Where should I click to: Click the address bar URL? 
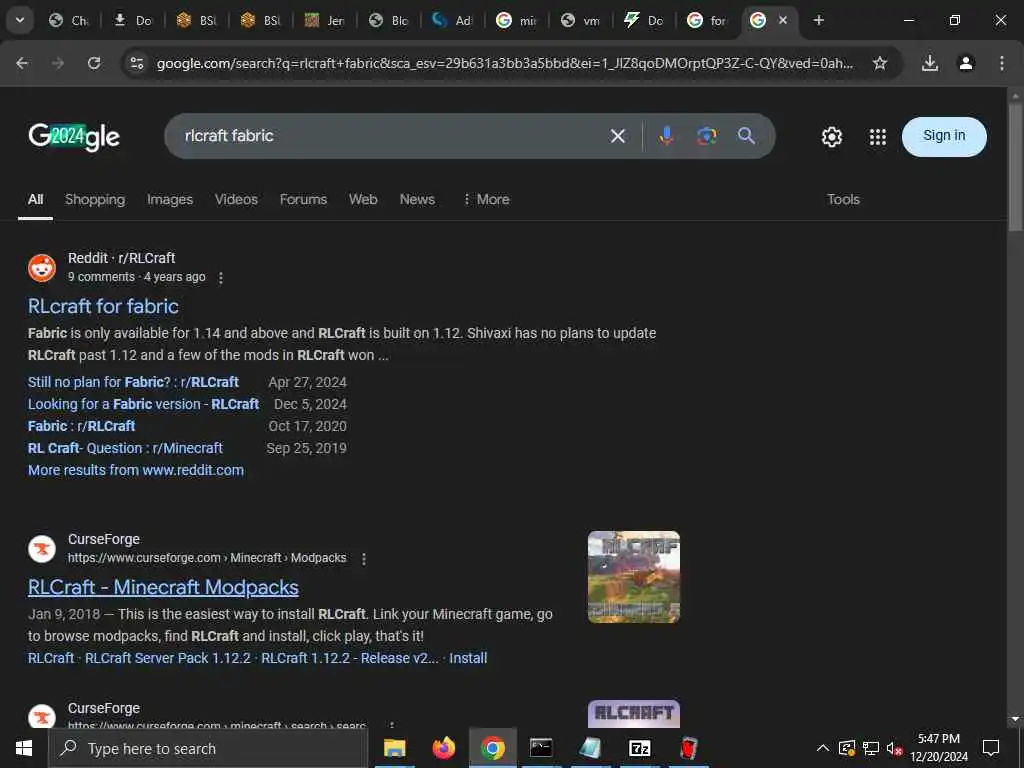504,63
